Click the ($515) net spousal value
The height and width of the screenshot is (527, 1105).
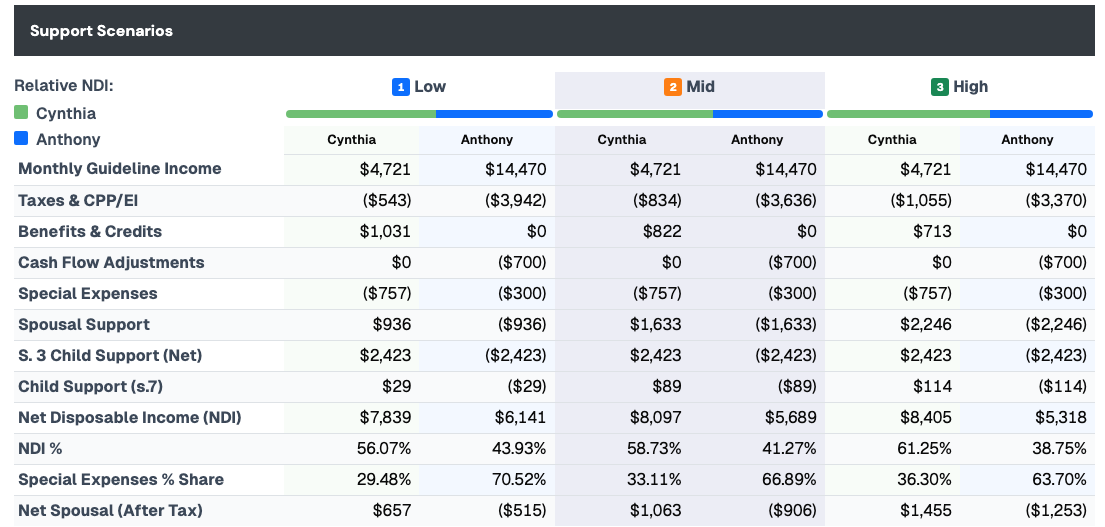tap(521, 511)
